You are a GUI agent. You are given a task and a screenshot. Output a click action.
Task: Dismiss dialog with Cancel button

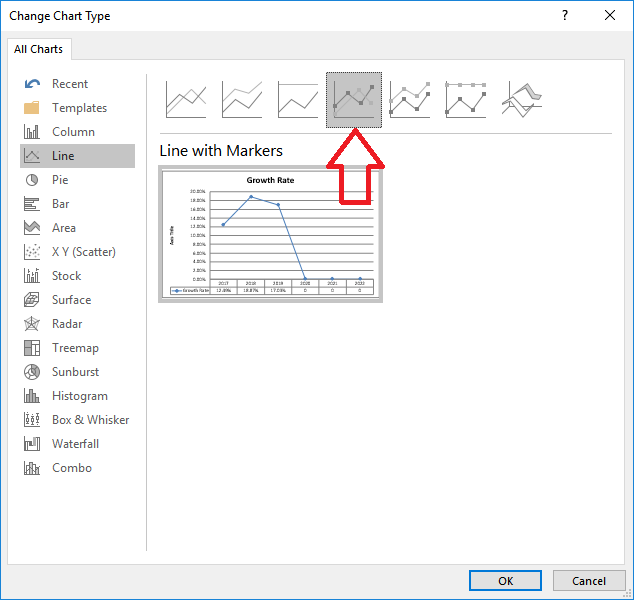point(589,581)
